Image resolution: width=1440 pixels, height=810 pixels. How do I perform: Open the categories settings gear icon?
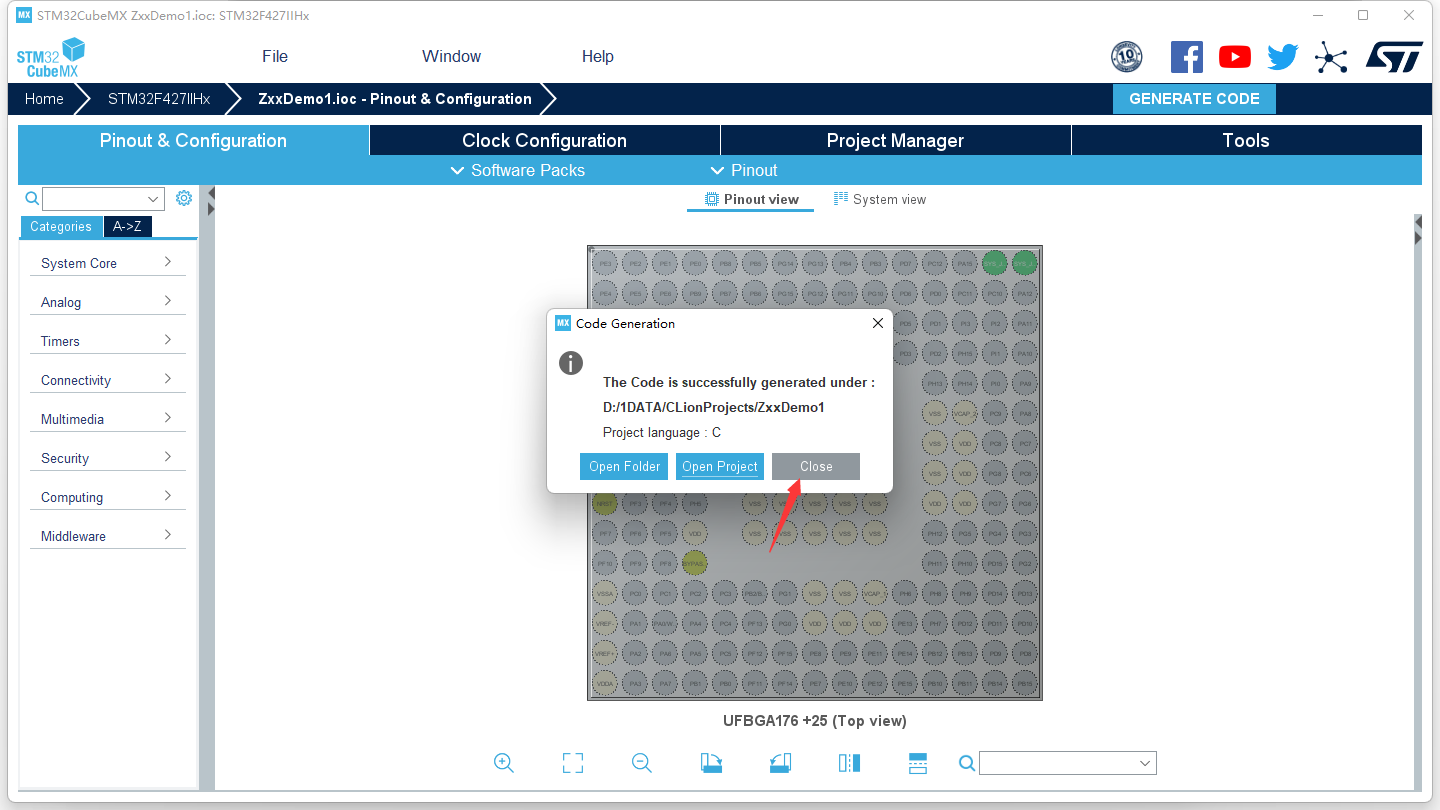coord(184,198)
